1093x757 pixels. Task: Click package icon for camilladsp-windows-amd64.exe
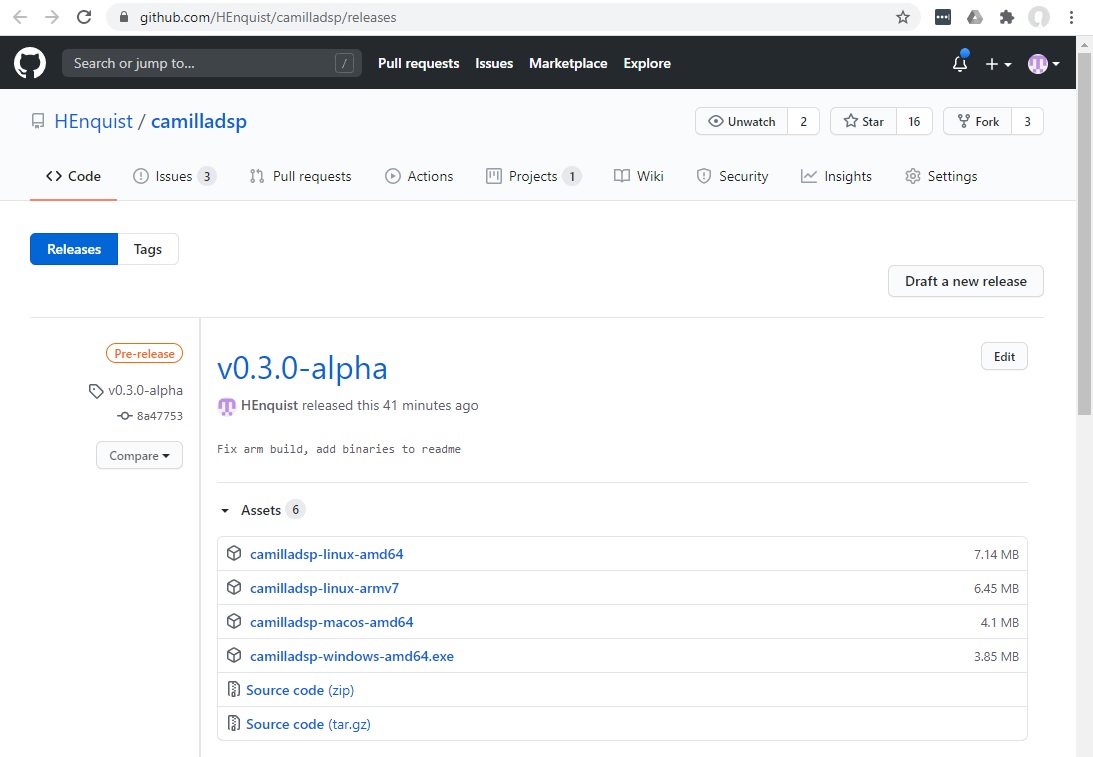coord(234,656)
